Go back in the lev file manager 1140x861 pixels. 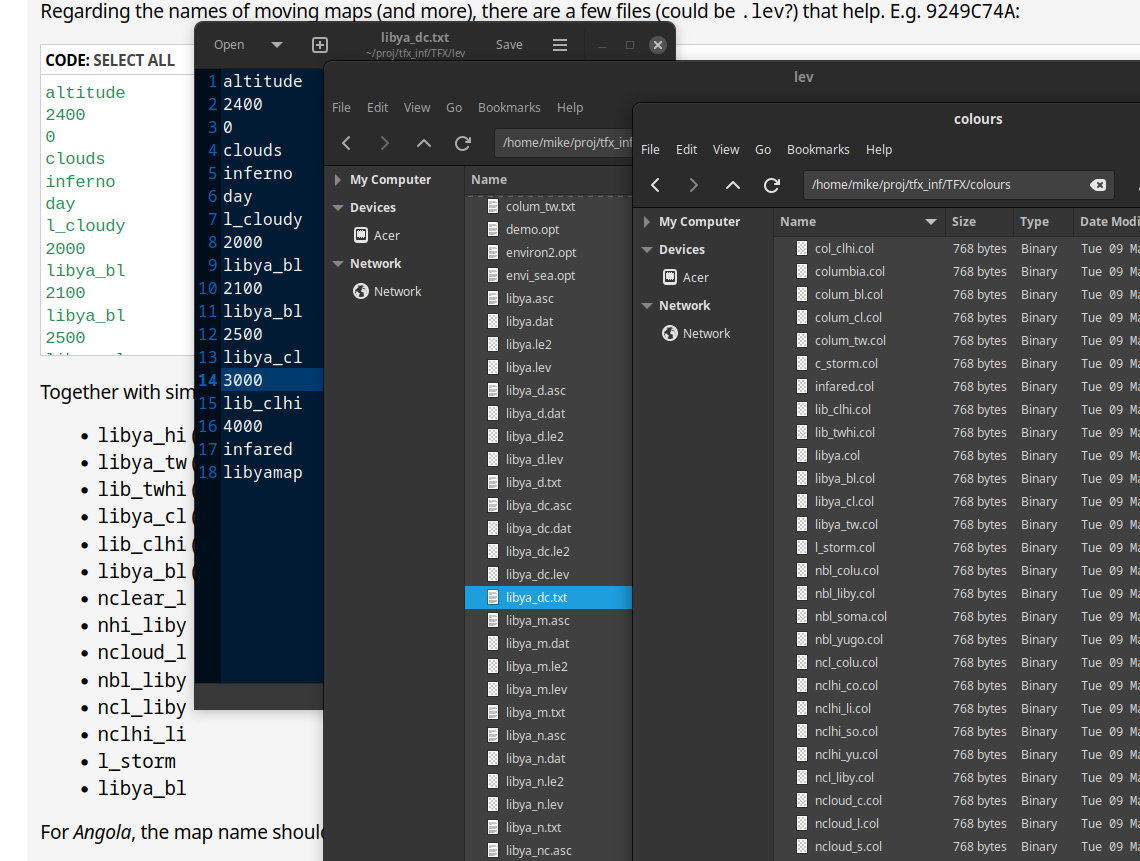346,143
